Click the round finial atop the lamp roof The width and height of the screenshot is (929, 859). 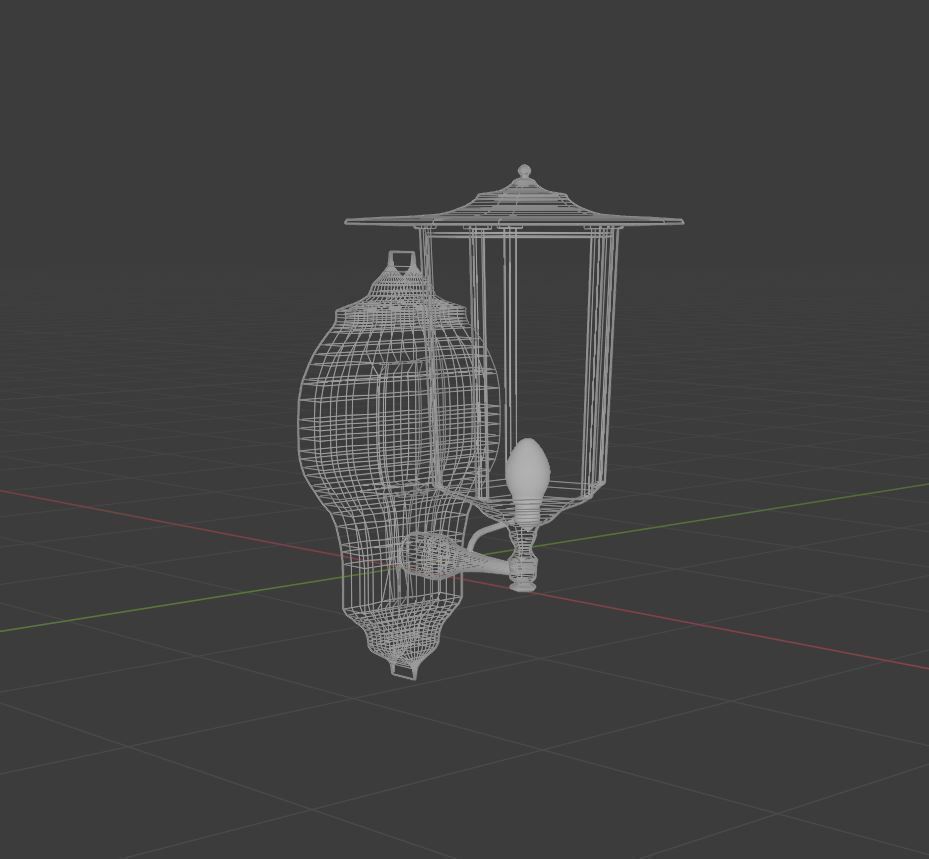tap(524, 172)
